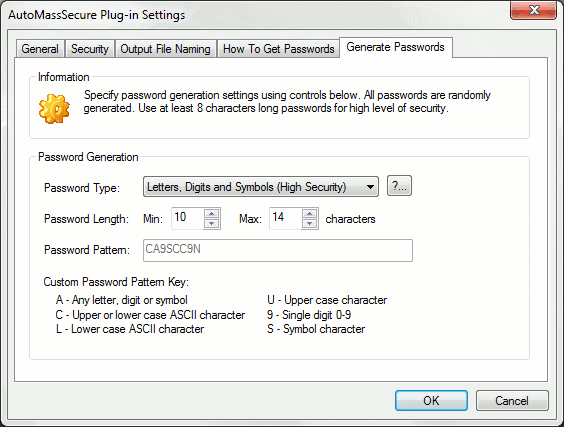564x427 pixels.
Task: Click '9 - Single digit 0-9' text
Action: click(309, 315)
